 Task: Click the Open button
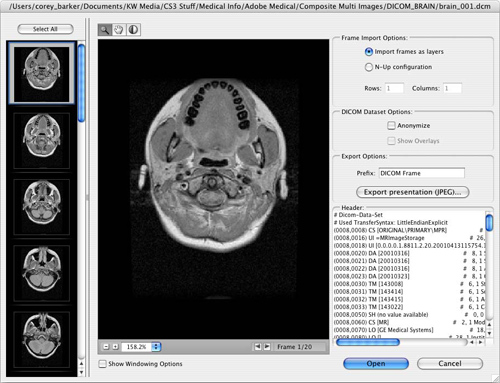pyautogui.click(x=376, y=364)
